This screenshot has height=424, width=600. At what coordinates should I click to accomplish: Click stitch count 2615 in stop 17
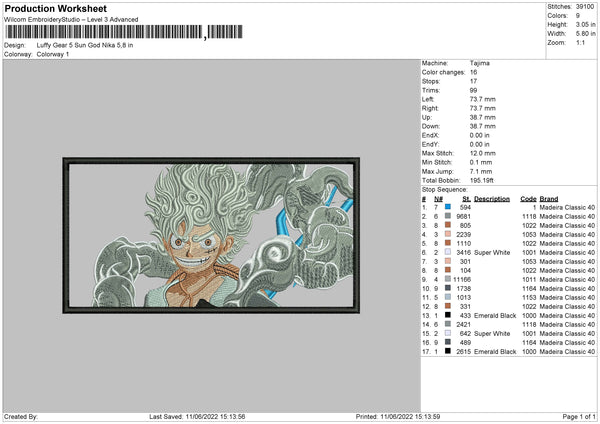click(x=463, y=351)
